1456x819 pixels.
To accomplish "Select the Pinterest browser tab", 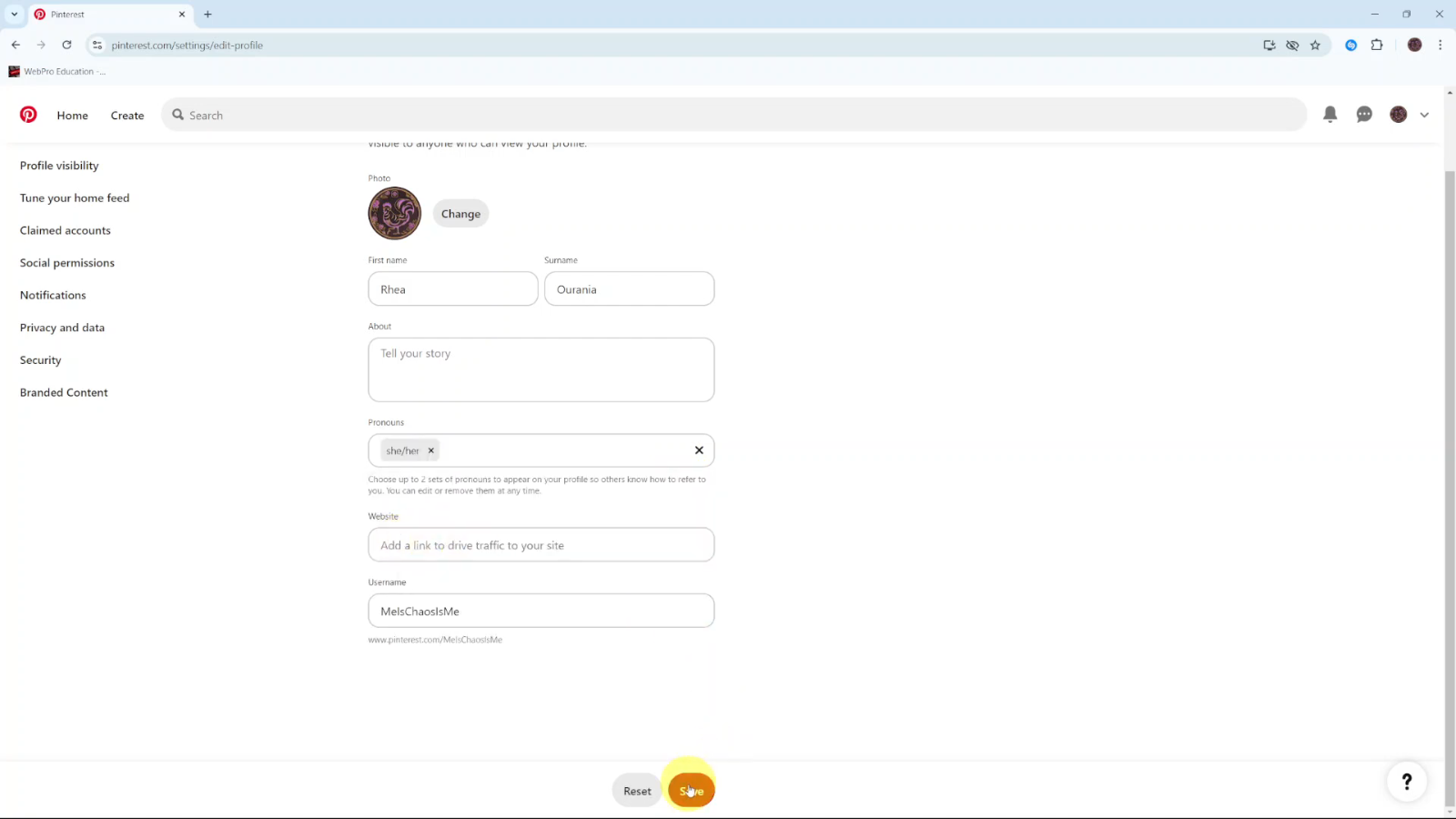I will pos(109,15).
